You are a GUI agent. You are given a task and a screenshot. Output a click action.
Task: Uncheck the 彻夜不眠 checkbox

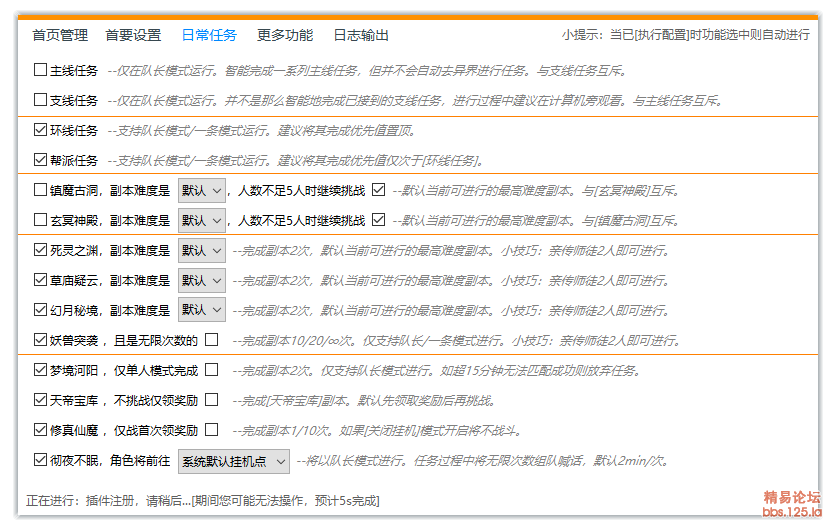click(40, 460)
